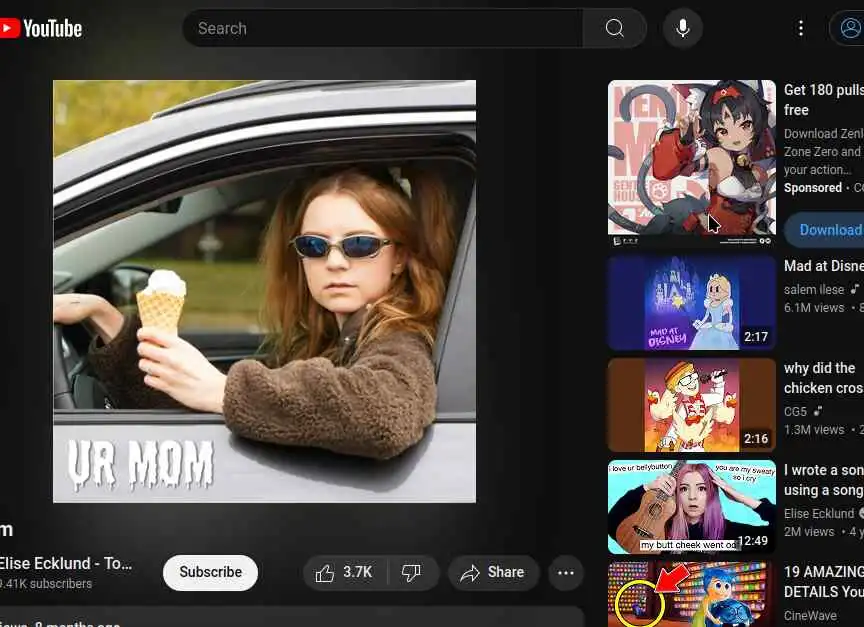Start voice search with the microphone
The image size is (864, 627).
[x=683, y=28]
